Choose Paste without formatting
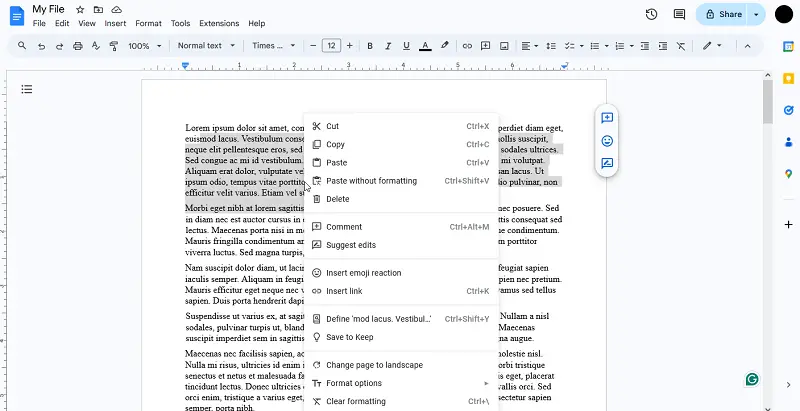This screenshot has height=411, width=800. [x=401, y=181]
